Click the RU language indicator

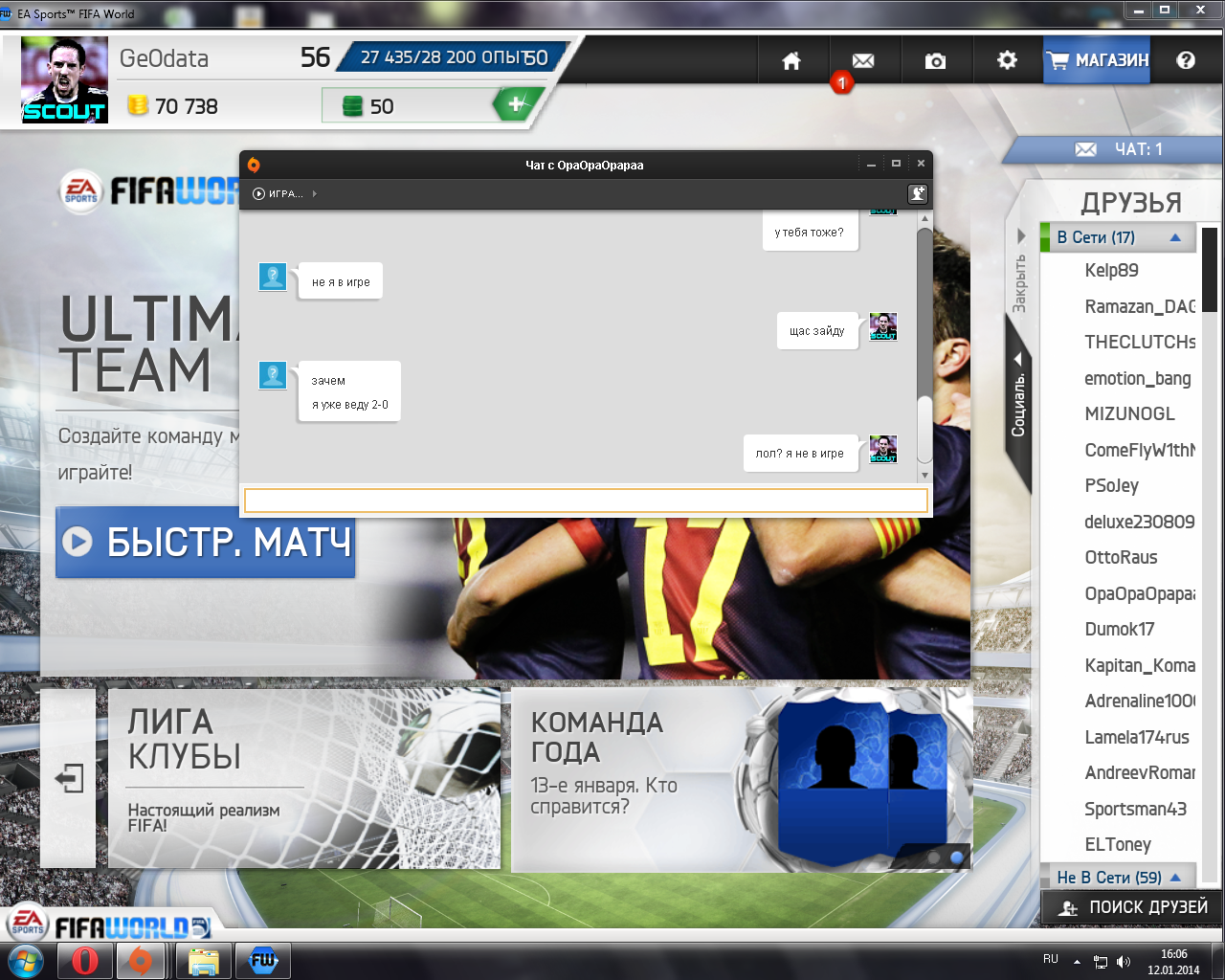[x=1051, y=959]
